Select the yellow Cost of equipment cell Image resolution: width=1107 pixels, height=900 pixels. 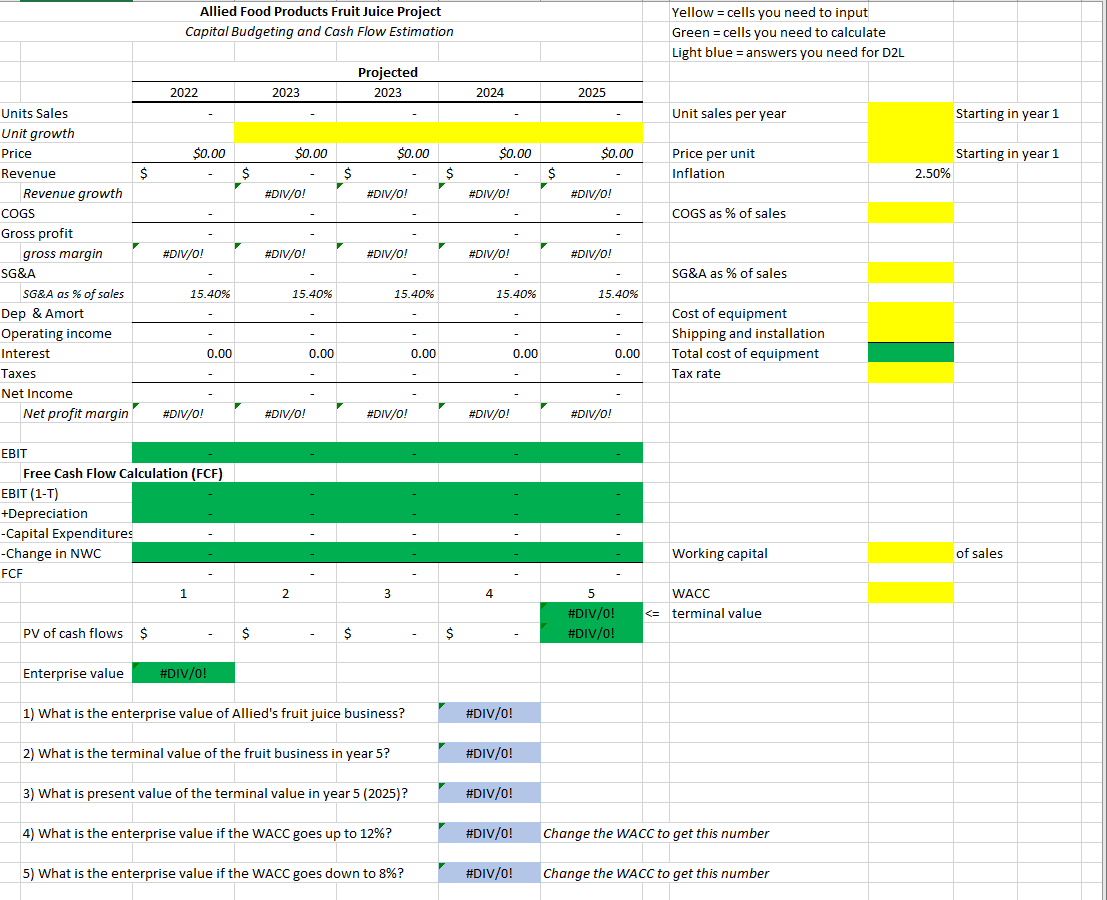click(910, 313)
